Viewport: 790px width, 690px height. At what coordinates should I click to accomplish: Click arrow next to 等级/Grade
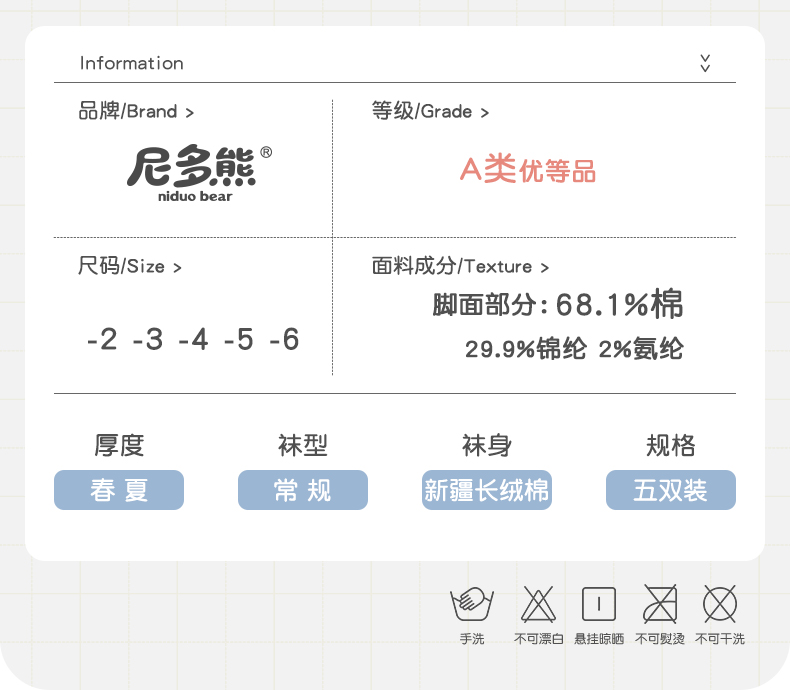(x=485, y=113)
